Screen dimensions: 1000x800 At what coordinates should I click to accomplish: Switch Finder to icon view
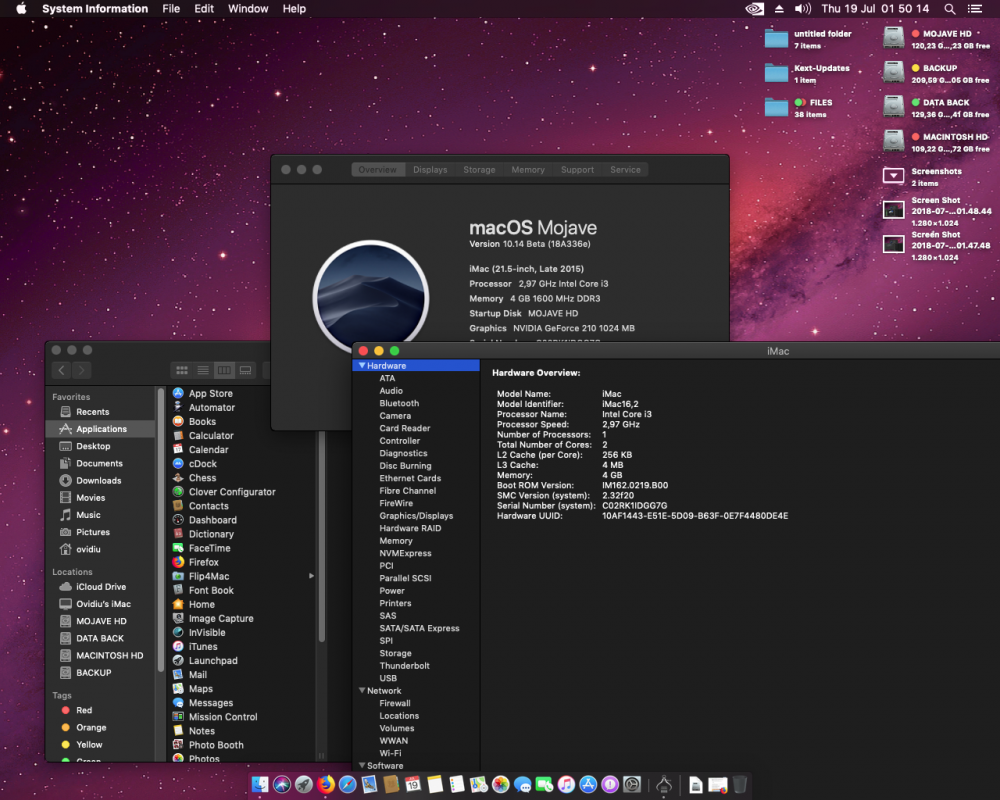[182, 370]
